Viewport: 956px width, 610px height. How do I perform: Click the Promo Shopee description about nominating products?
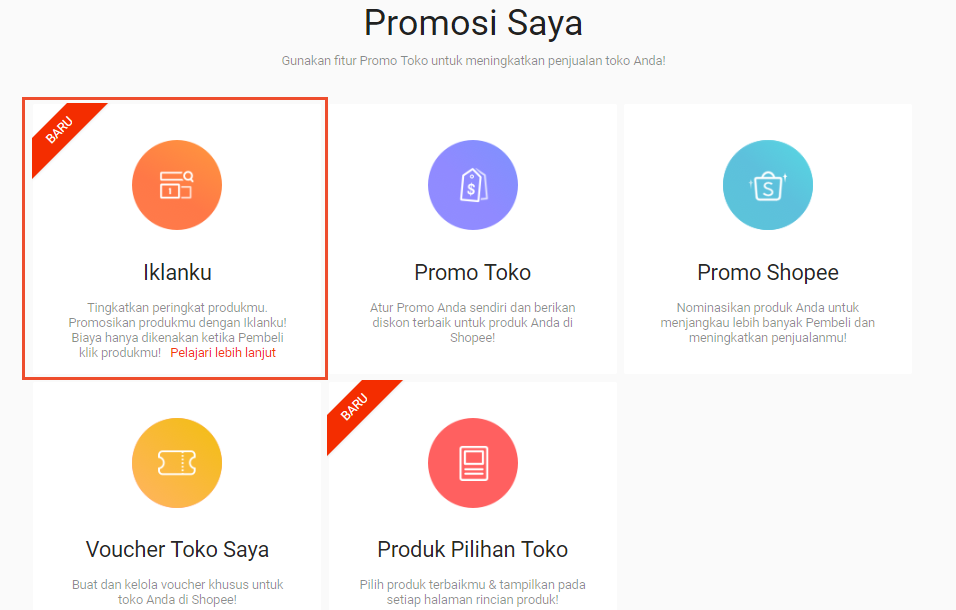[768, 322]
